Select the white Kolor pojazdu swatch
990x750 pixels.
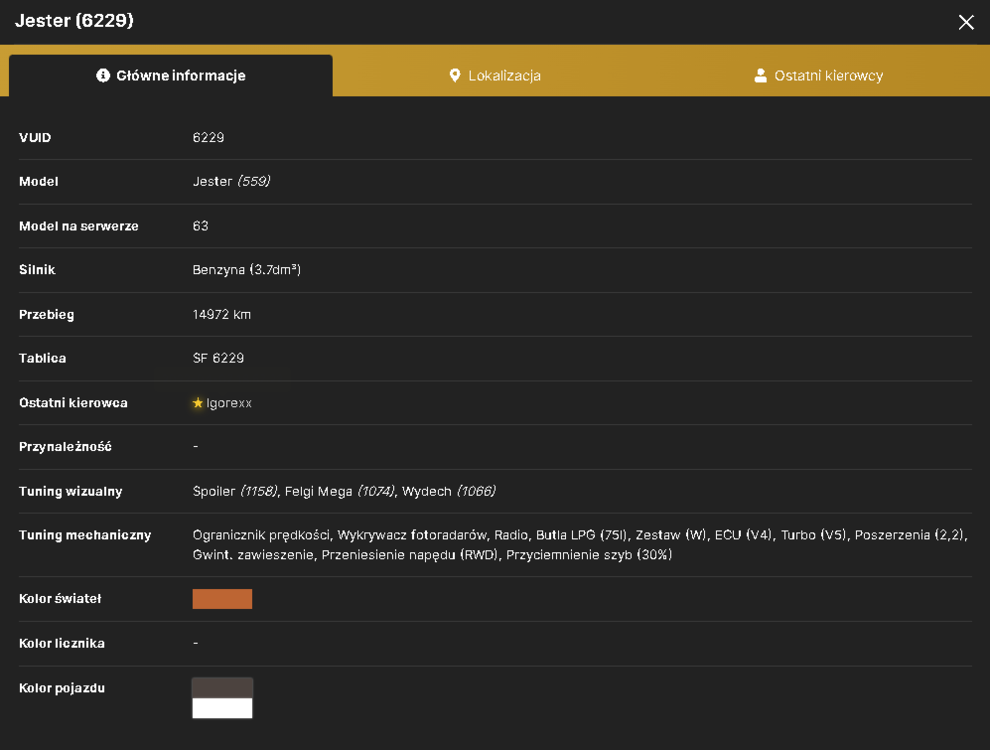pos(222,708)
